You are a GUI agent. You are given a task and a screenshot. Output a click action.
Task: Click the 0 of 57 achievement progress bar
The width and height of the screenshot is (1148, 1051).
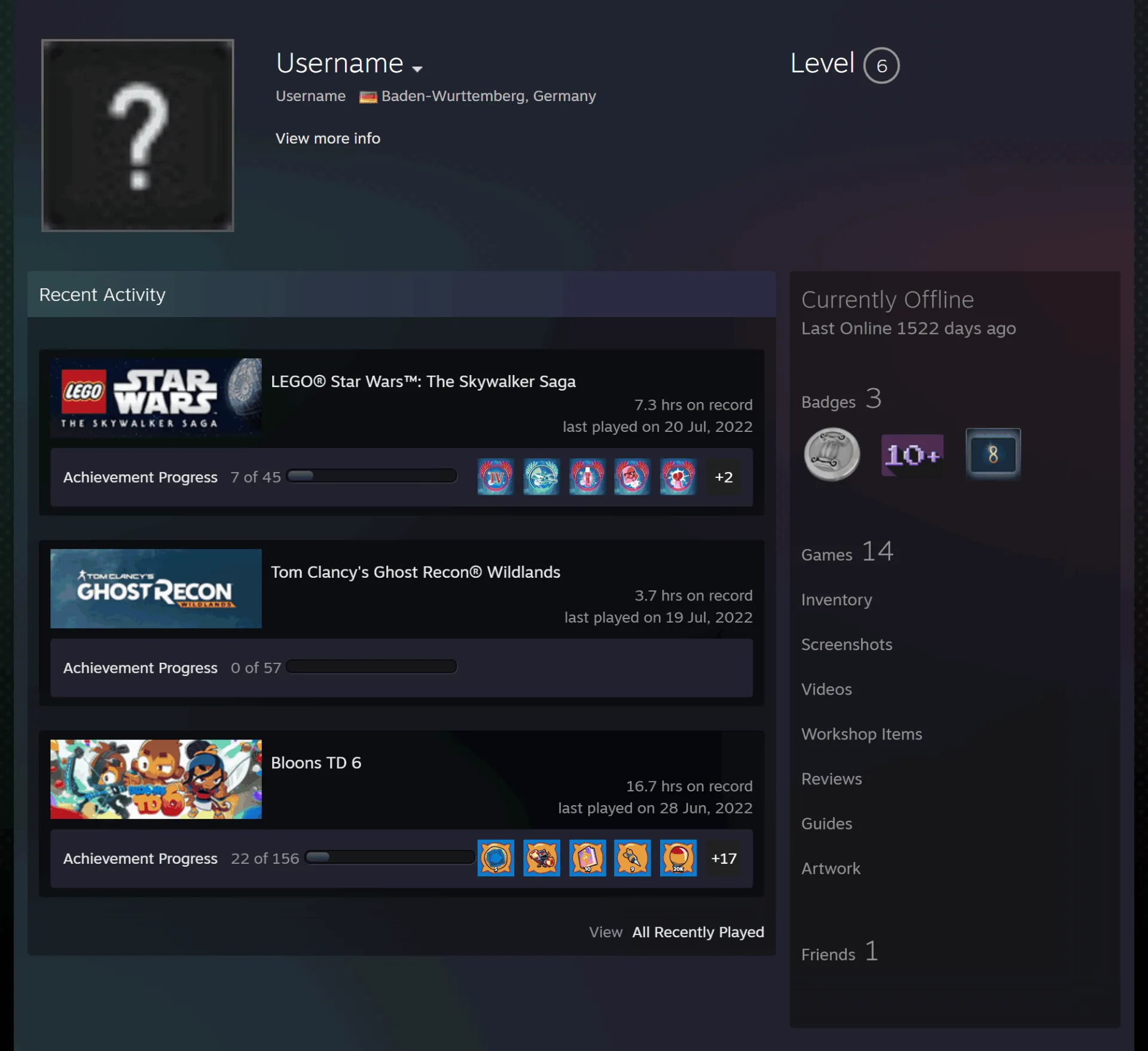371,667
